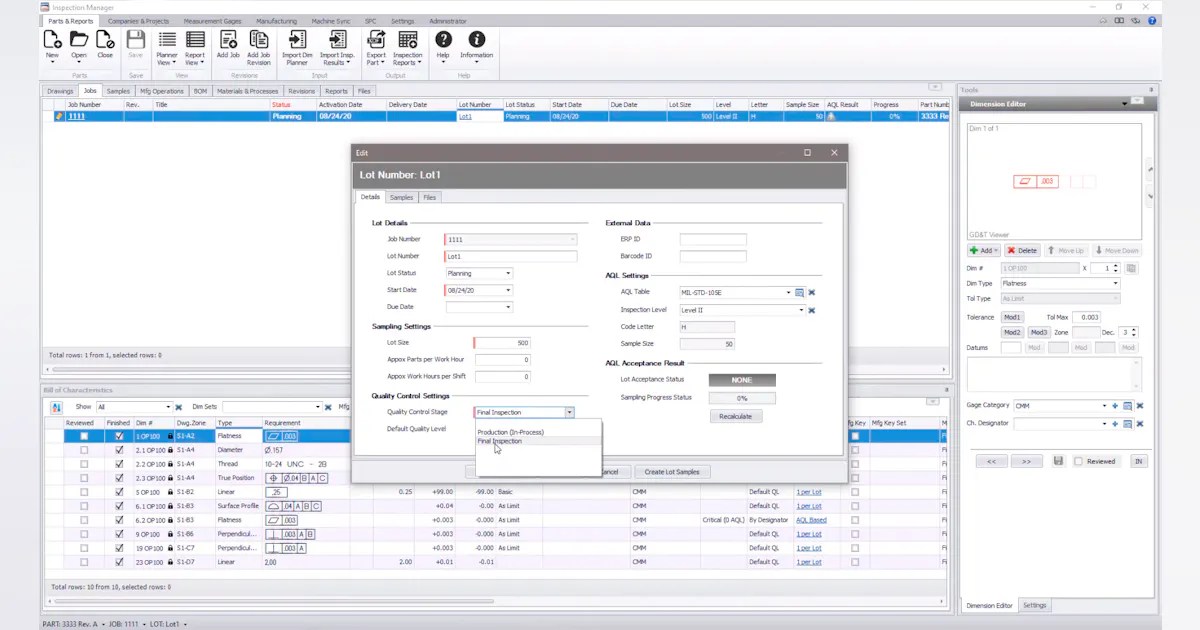Open the Due Date dropdown
1200x630 pixels.
pyautogui.click(x=508, y=307)
